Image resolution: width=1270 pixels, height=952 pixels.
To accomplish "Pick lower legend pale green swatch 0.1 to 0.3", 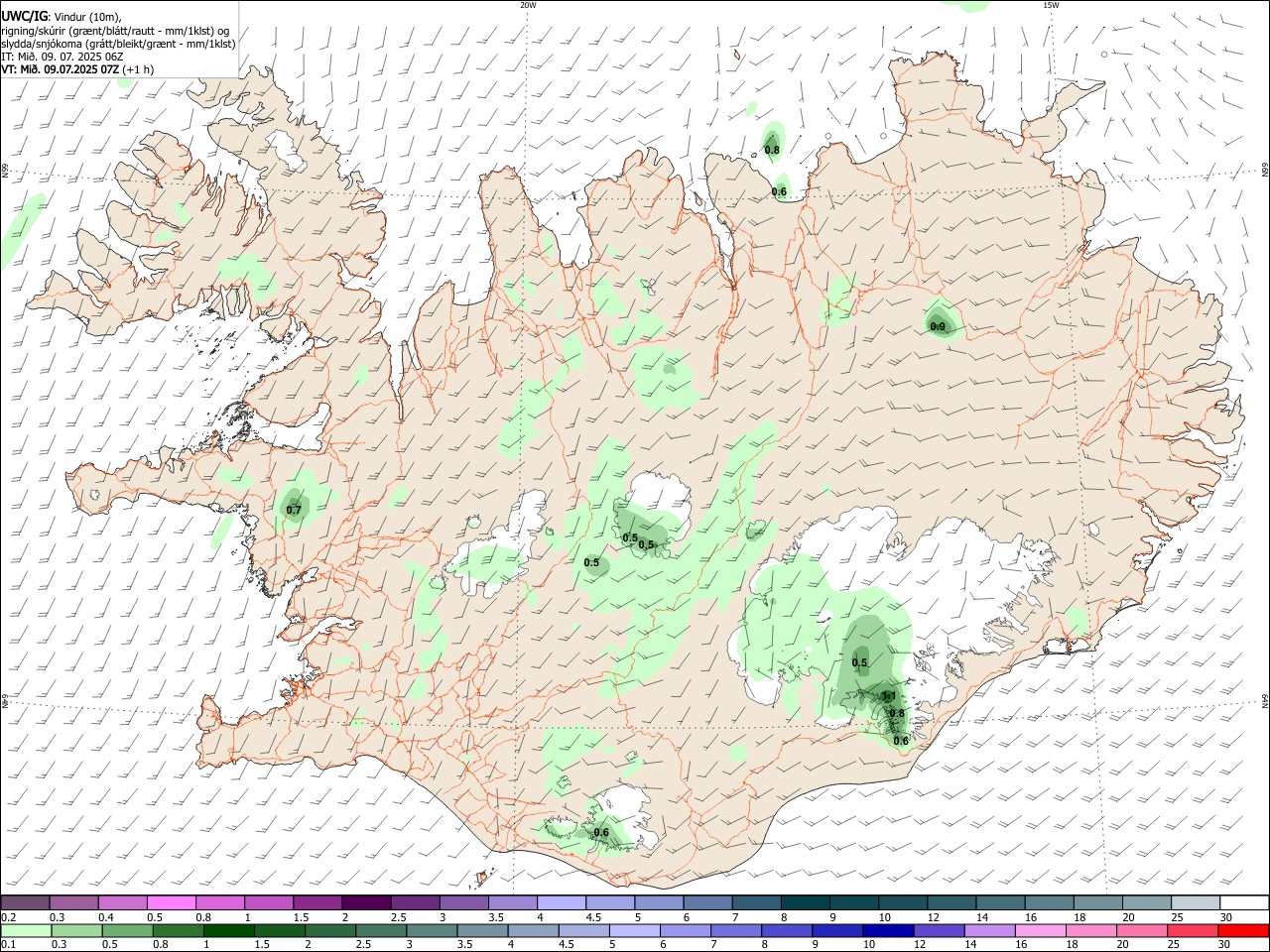I will pyautogui.click(x=26, y=930).
